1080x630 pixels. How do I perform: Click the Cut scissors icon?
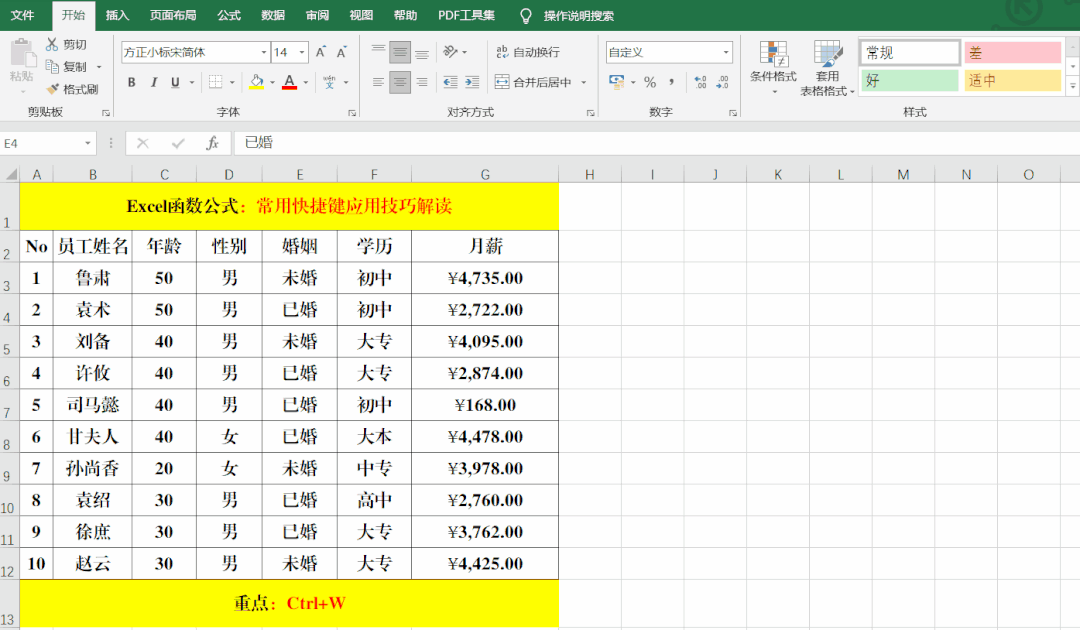tap(52, 44)
